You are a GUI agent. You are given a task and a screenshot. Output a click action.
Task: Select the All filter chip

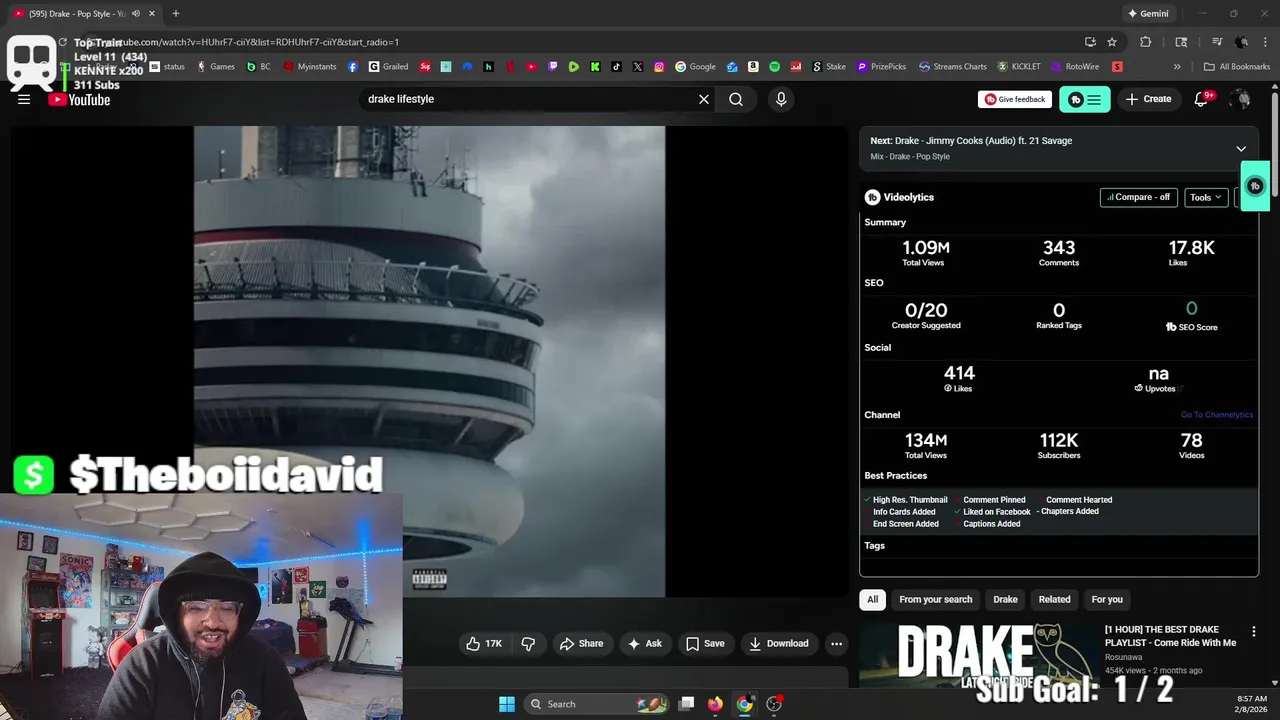pos(872,599)
